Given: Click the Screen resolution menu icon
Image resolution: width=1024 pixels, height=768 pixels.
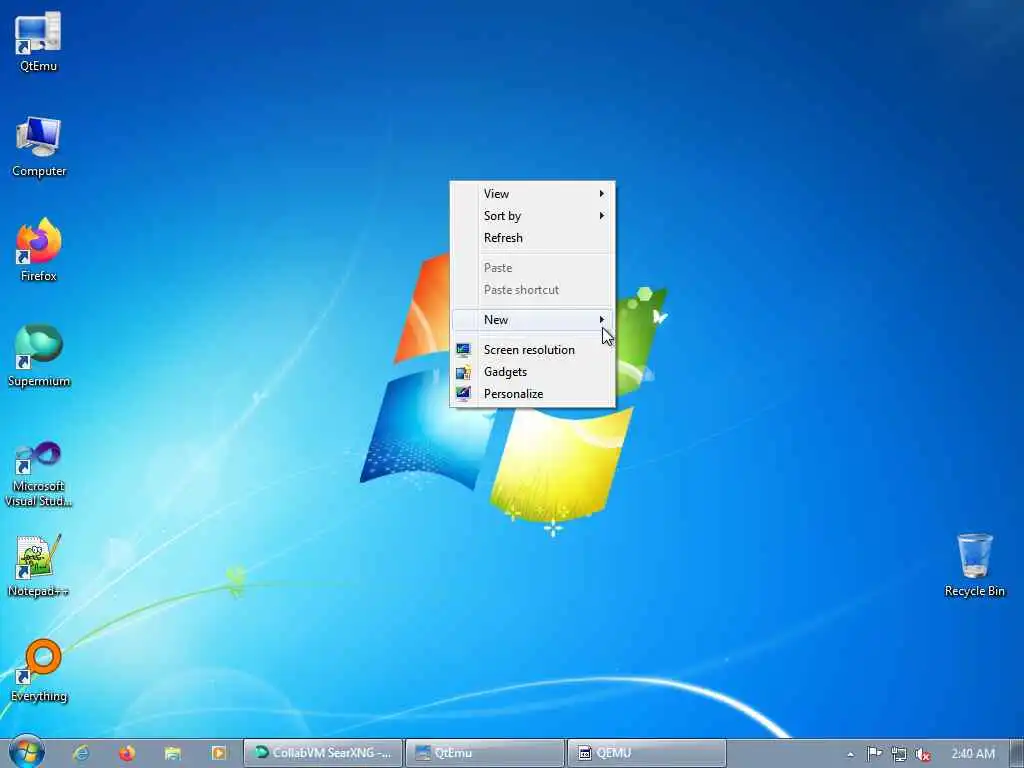Looking at the screenshot, I should tap(463, 350).
